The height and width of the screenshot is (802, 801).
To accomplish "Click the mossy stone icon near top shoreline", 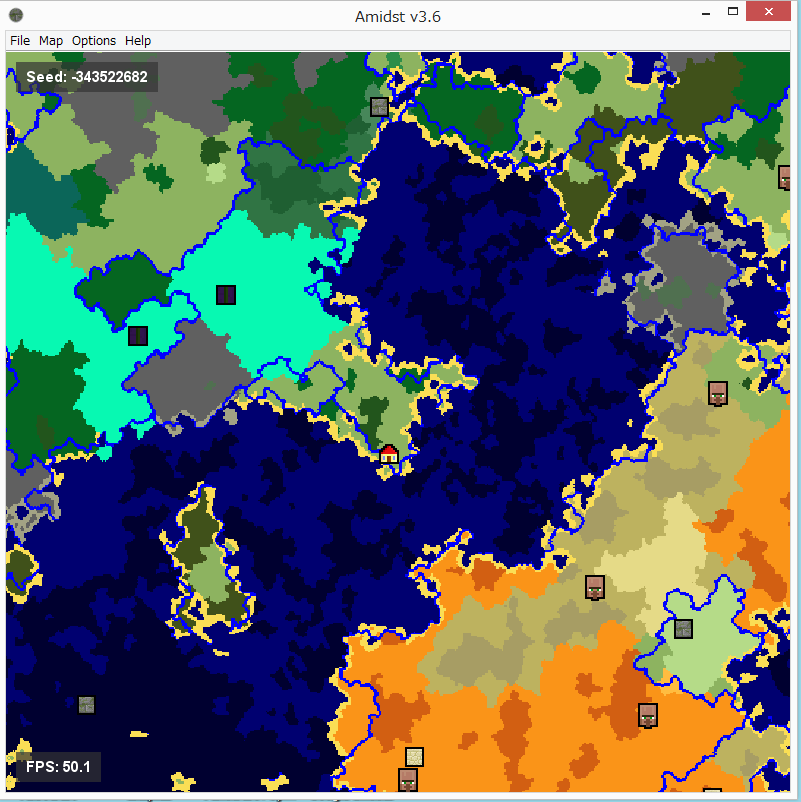I will coord(379,107).
